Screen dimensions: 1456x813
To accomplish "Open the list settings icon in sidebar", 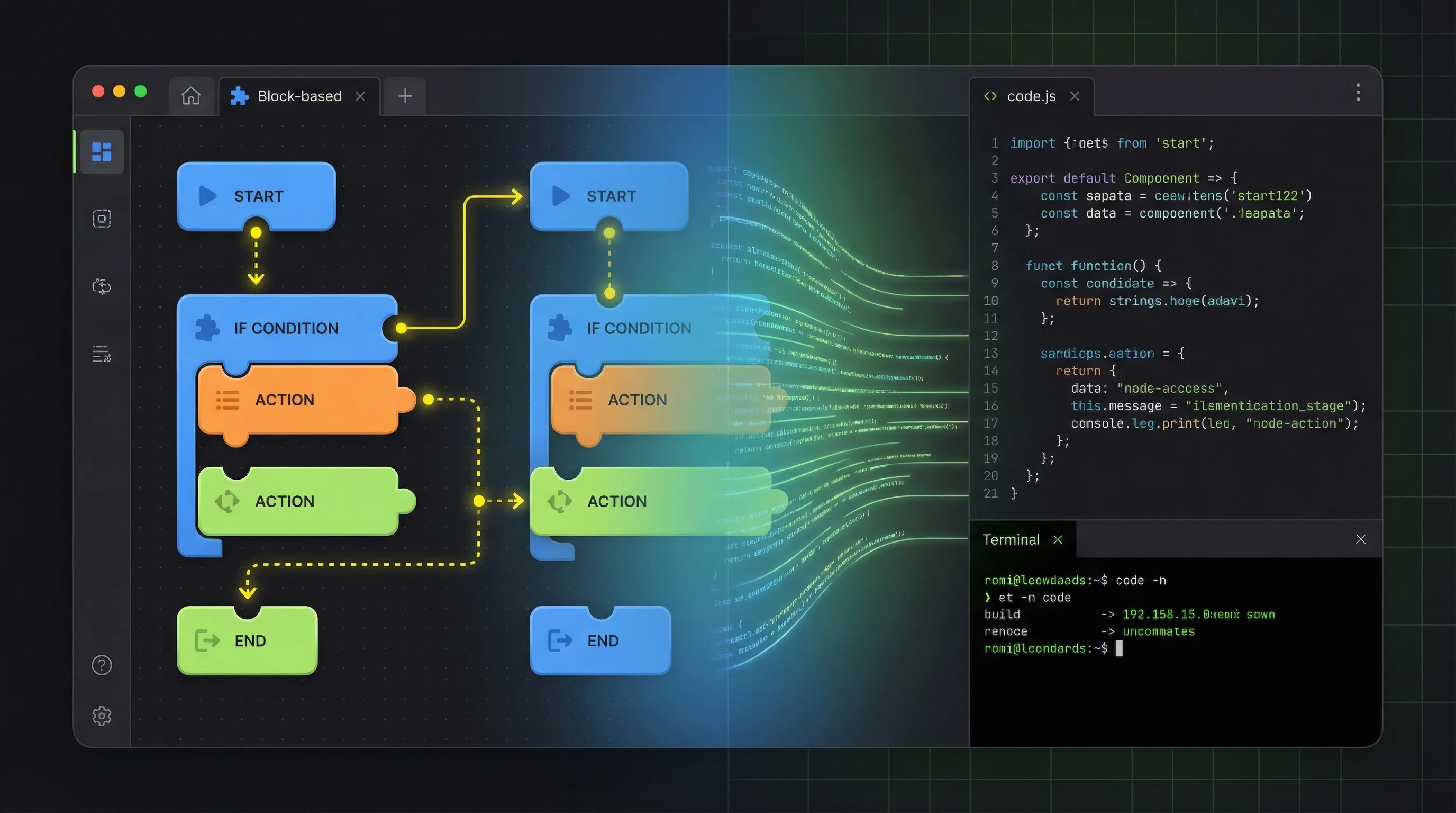I will pos(102,354).
